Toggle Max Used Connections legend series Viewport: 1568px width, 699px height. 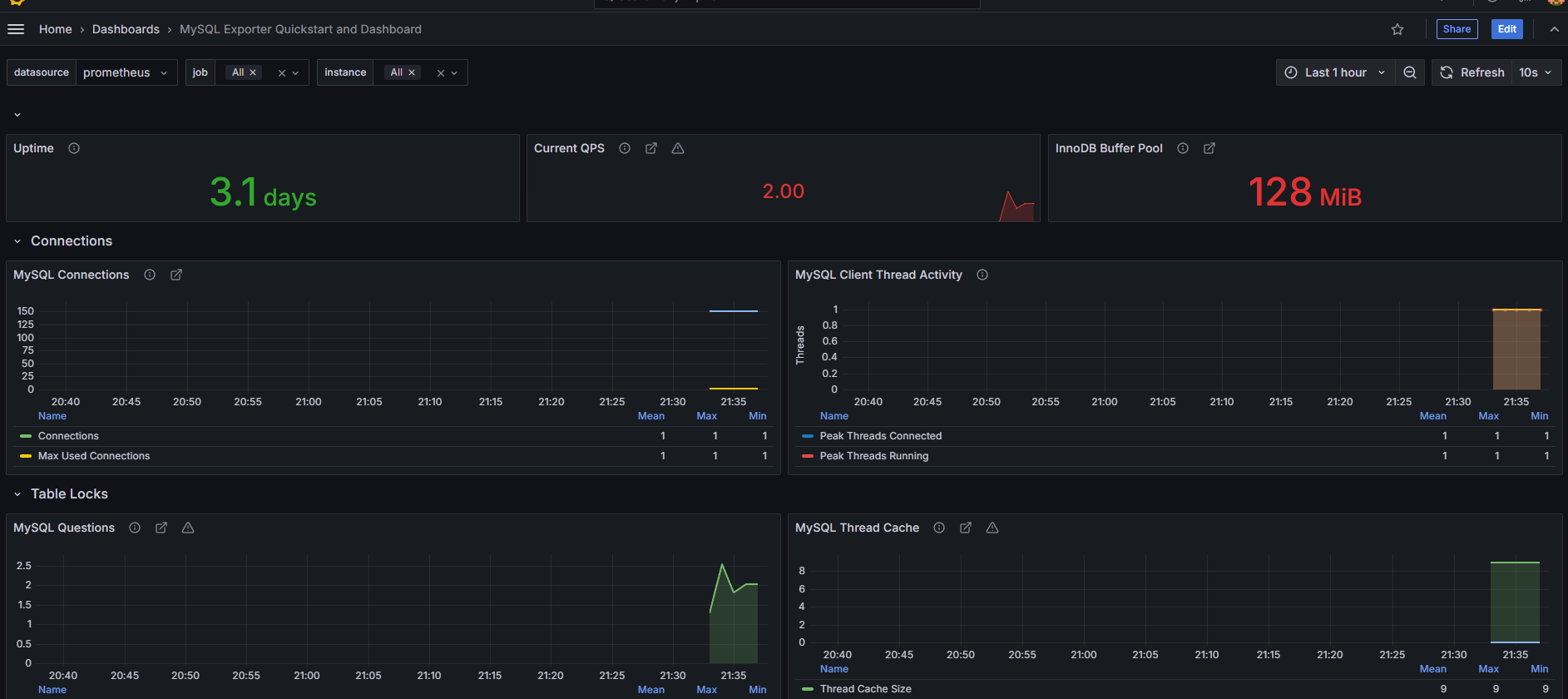94,456
